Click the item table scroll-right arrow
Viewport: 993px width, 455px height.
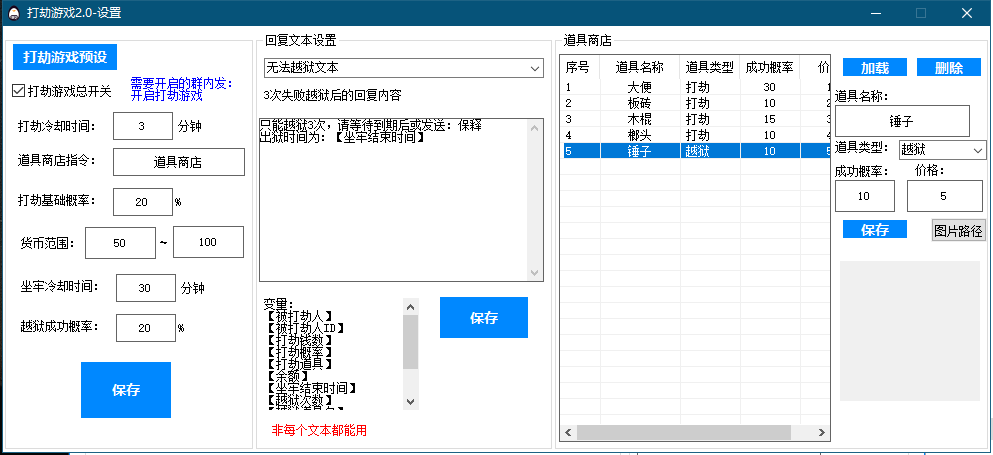[821, 432]
